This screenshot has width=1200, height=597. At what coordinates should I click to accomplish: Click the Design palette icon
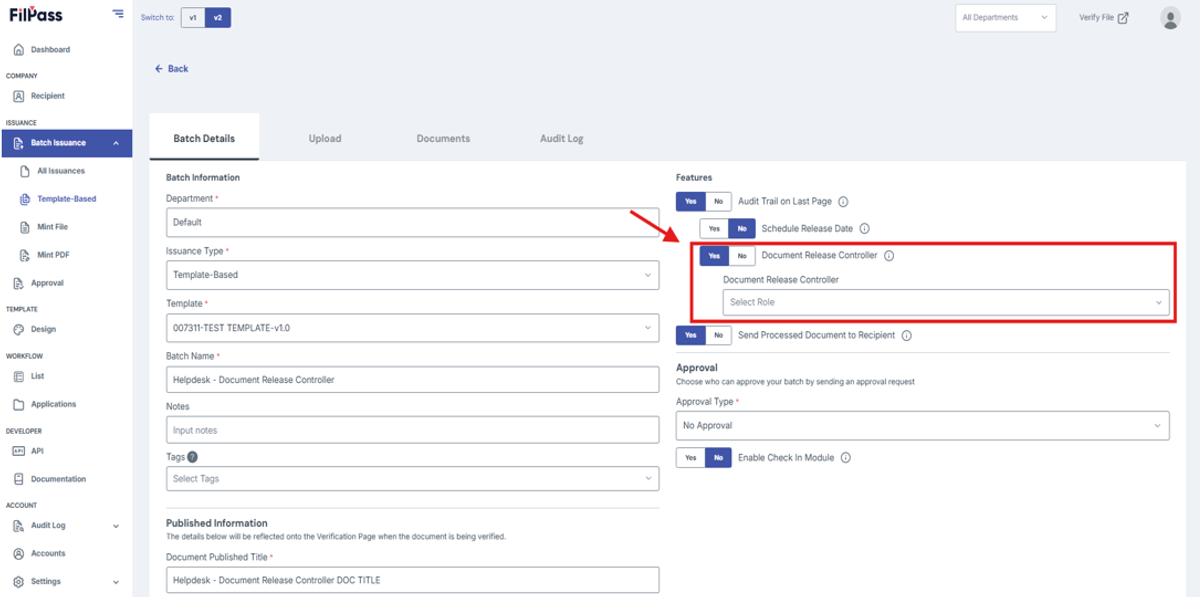(19, 329)
